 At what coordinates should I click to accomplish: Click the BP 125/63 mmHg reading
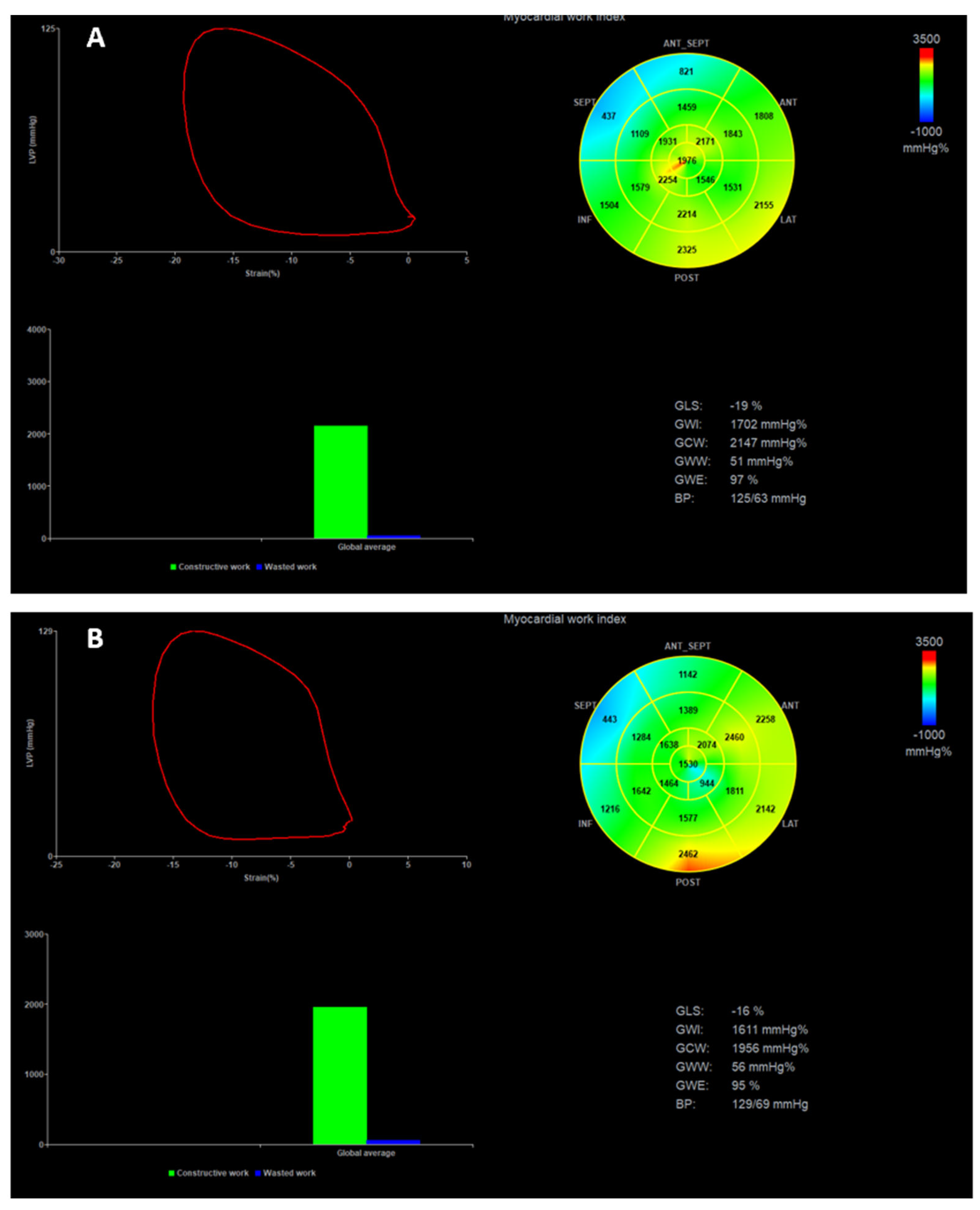coord(768,499)
